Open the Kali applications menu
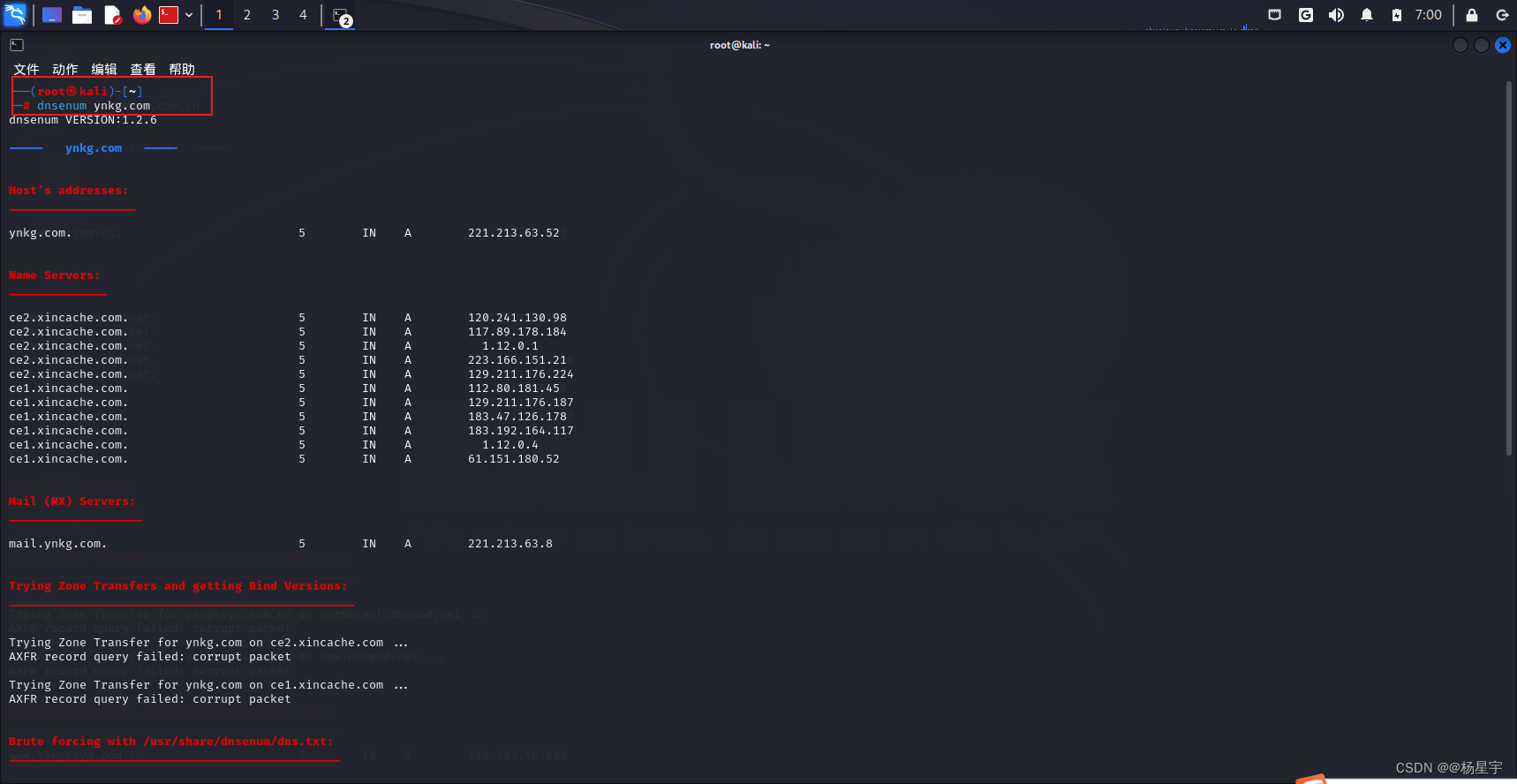 point(15,15)
